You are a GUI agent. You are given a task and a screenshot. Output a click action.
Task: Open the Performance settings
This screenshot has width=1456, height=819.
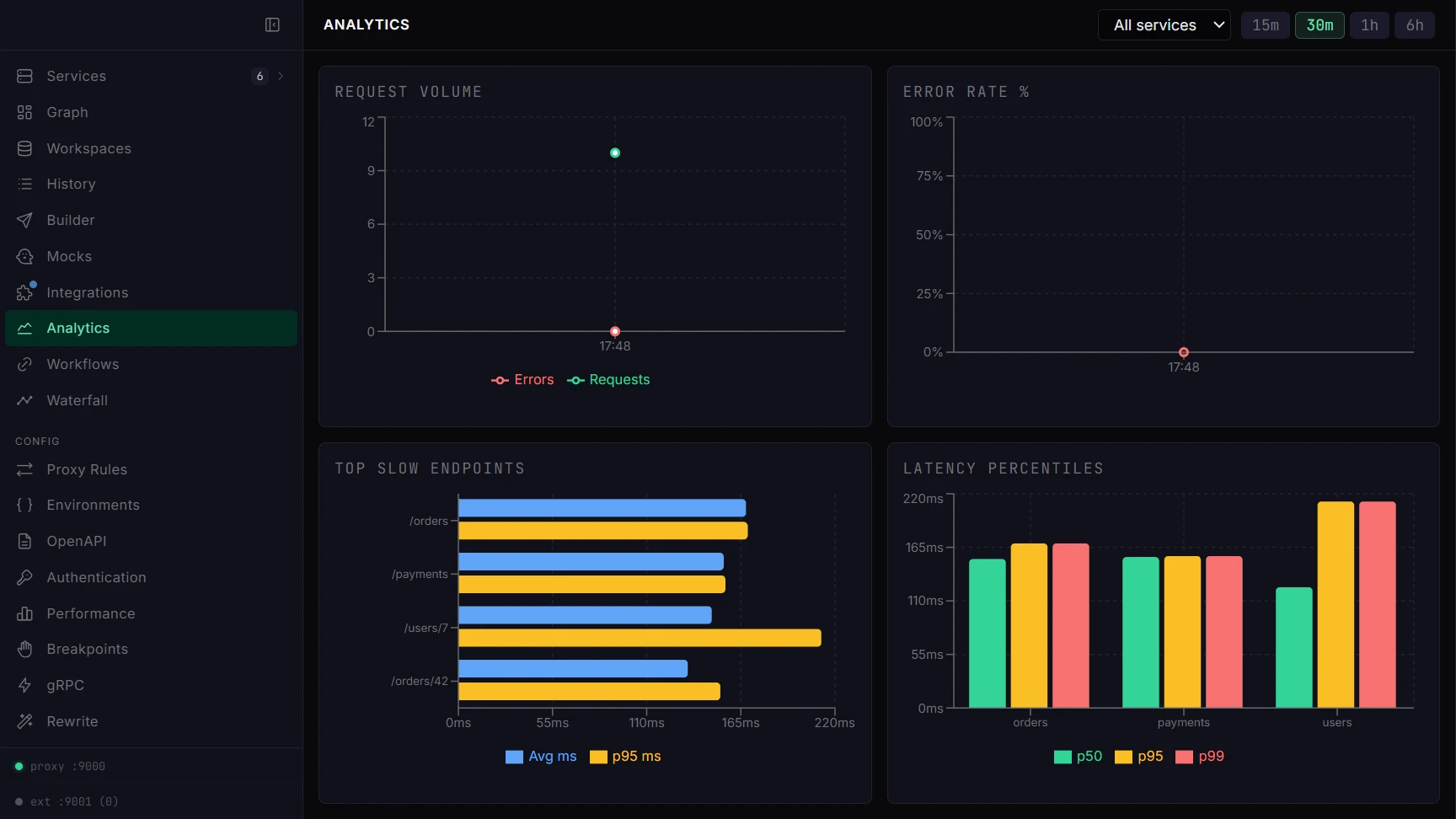(x=151, y=613)
